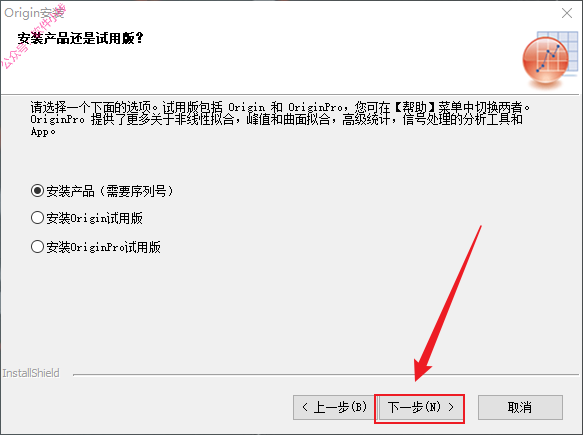Click the Origin graph logo icon
The height and width of the screenshot is (435, 583).
[x=550, y=59]
